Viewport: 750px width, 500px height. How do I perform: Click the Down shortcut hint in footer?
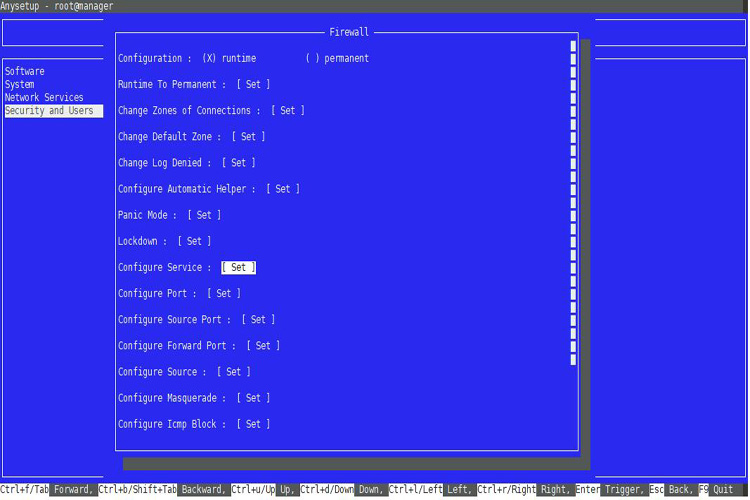pyautogui.click(x=371, y=489)
